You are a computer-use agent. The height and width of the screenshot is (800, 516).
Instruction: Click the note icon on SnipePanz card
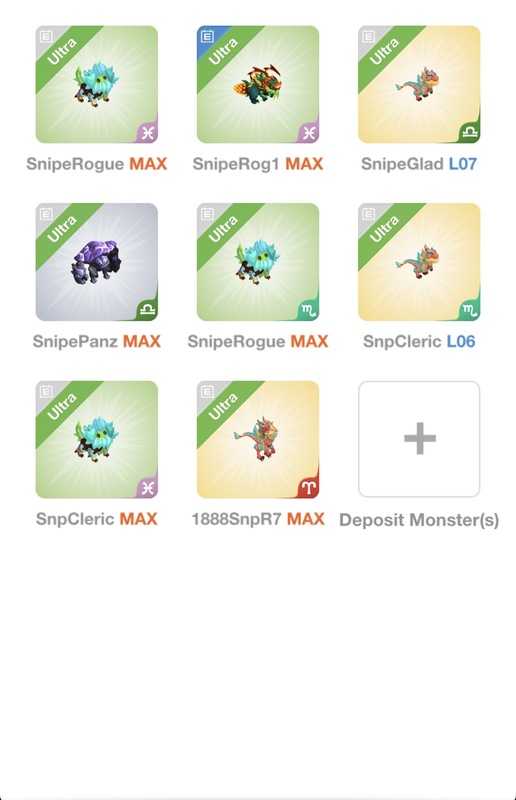[46, 214]
